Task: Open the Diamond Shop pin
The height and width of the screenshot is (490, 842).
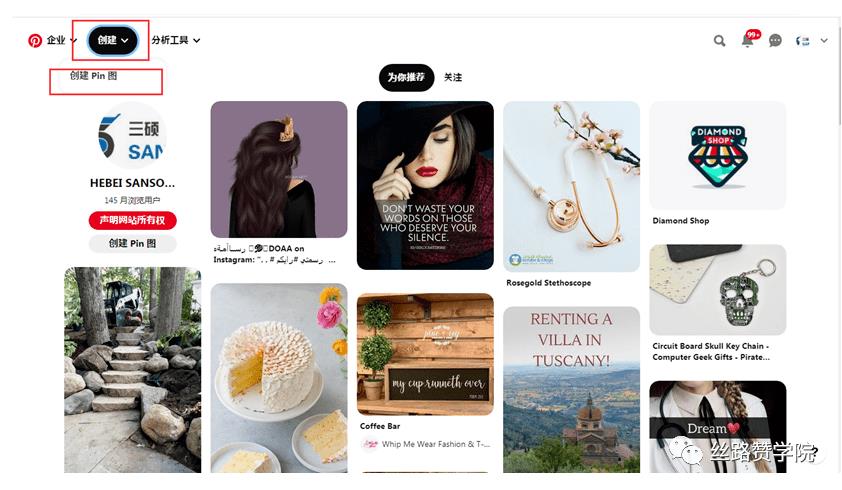Action: click(717, 156)
